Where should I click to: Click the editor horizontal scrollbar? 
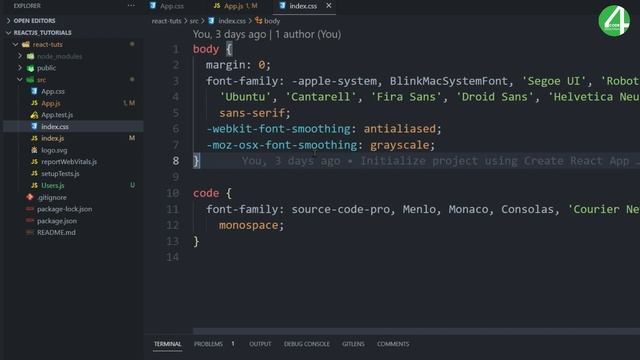click(x=416, y=331)
